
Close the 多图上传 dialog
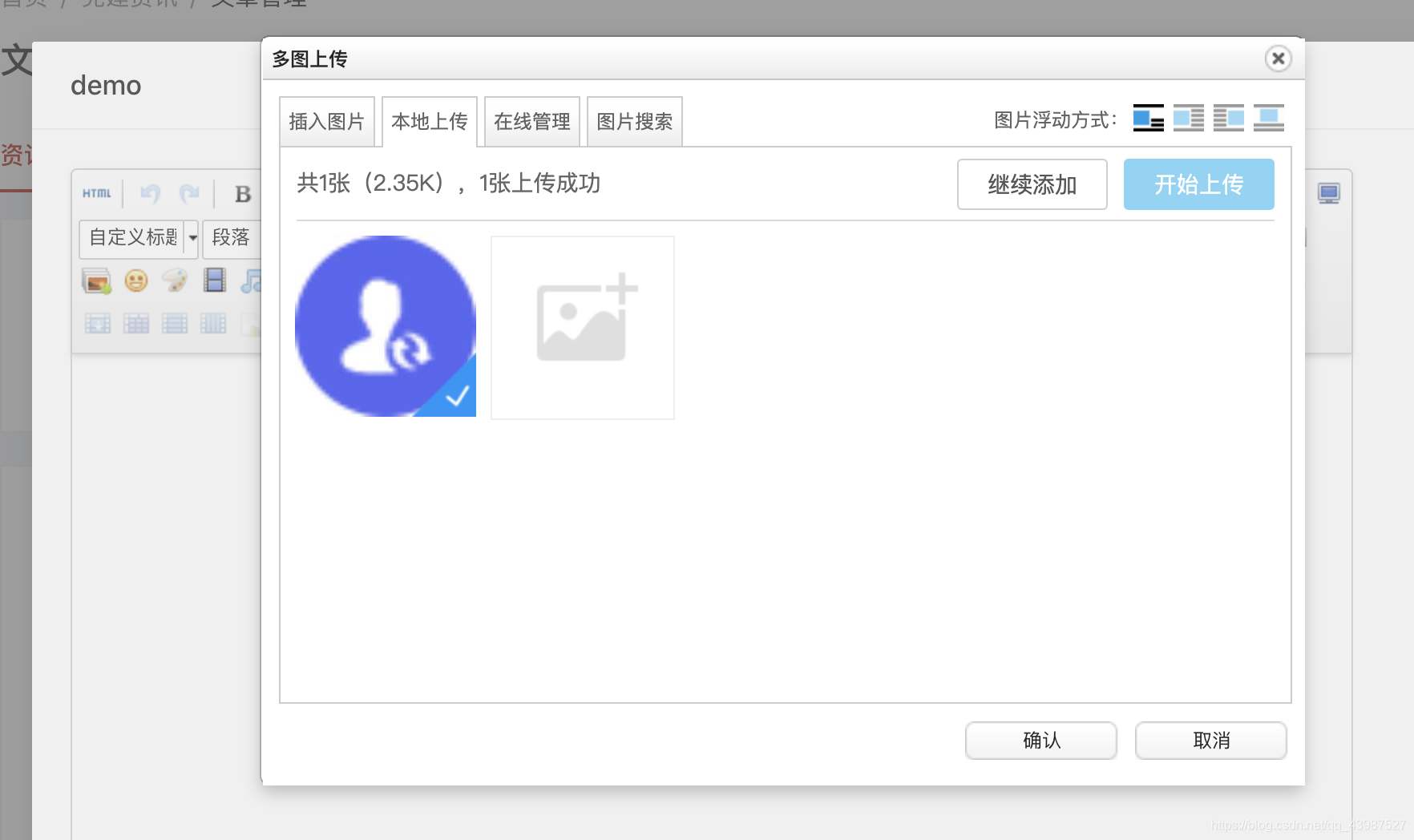coord(1279,59)
